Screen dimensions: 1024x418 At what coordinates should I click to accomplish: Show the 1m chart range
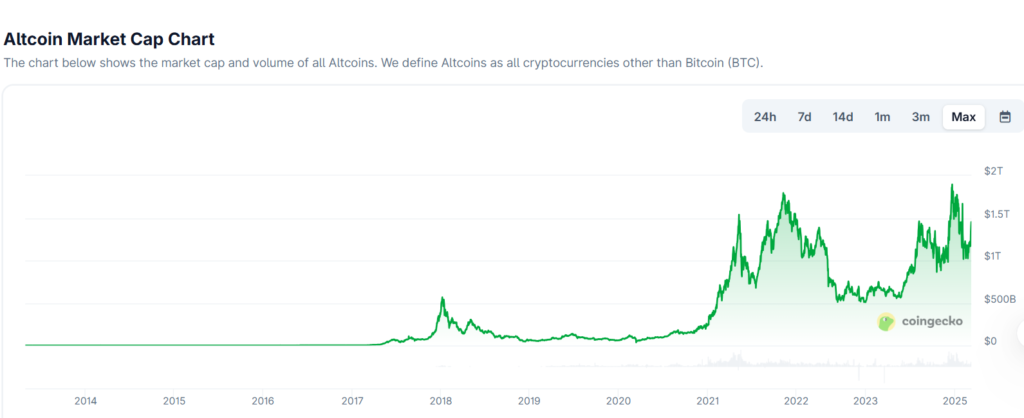click(882, 117)
